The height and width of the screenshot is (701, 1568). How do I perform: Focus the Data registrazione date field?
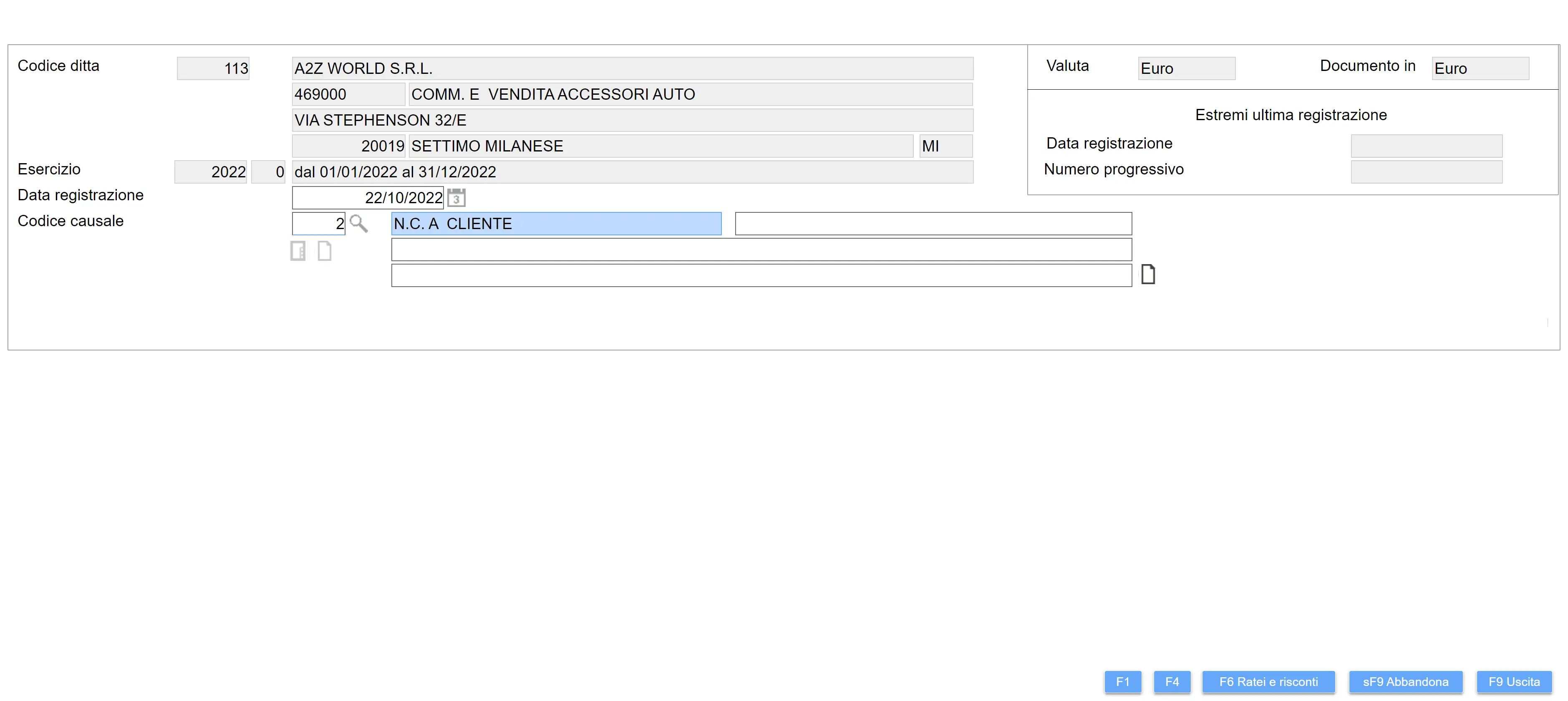(368, 198)
